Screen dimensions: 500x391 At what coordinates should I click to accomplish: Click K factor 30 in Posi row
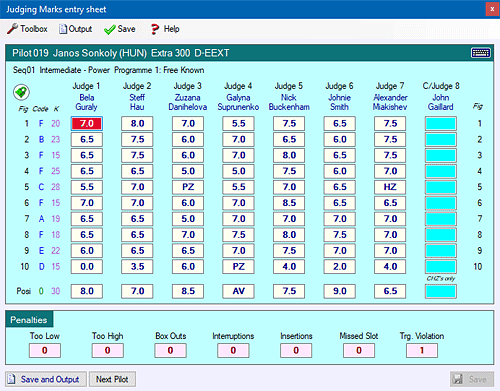coord(55,291)
